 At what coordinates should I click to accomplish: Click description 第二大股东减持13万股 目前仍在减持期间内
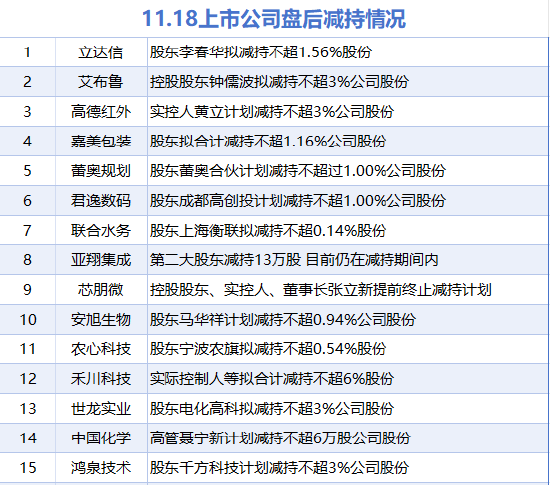click(294, 260)
